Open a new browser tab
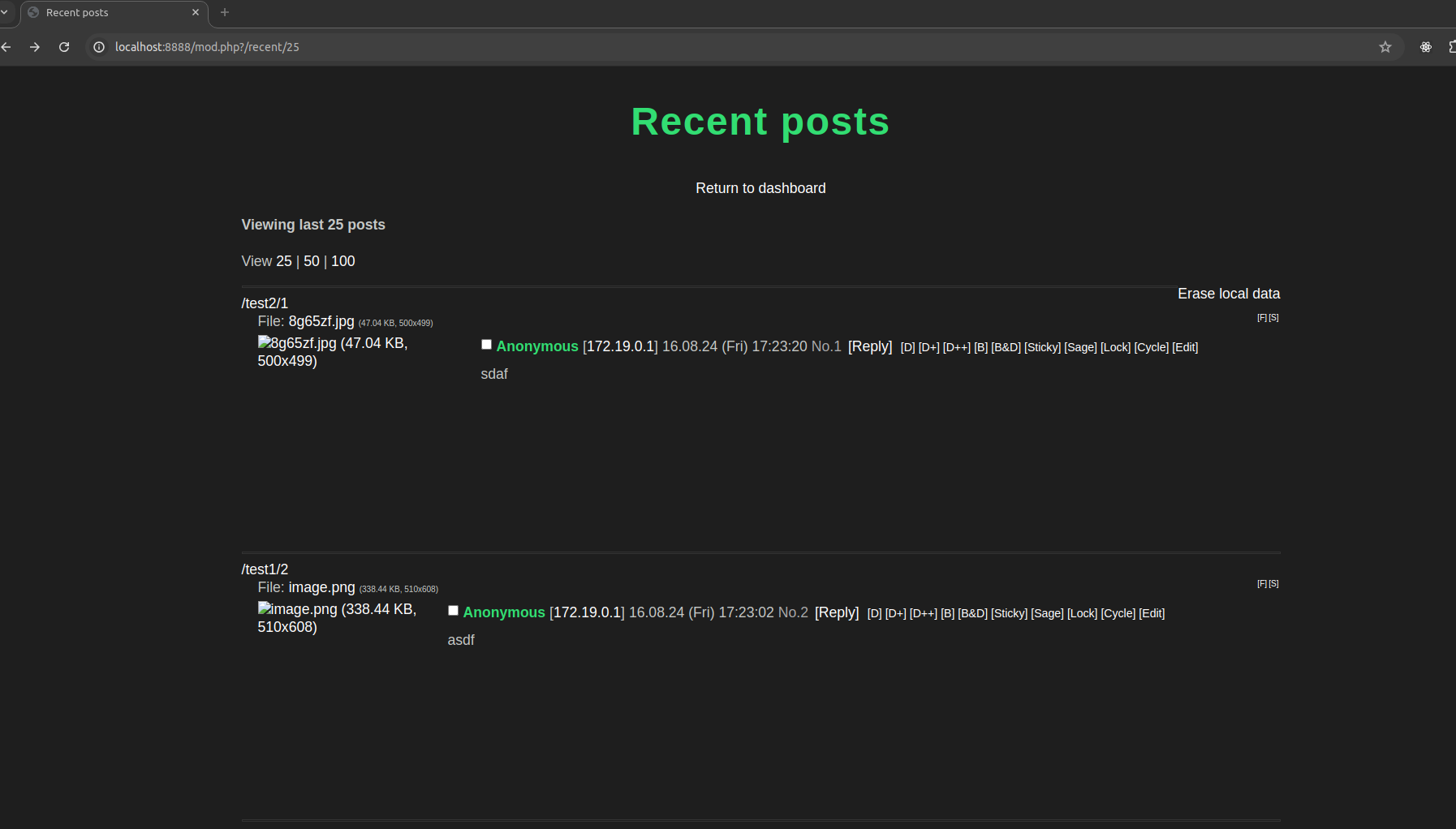This screenshot has height=829, width=1456. pos(225,12)
